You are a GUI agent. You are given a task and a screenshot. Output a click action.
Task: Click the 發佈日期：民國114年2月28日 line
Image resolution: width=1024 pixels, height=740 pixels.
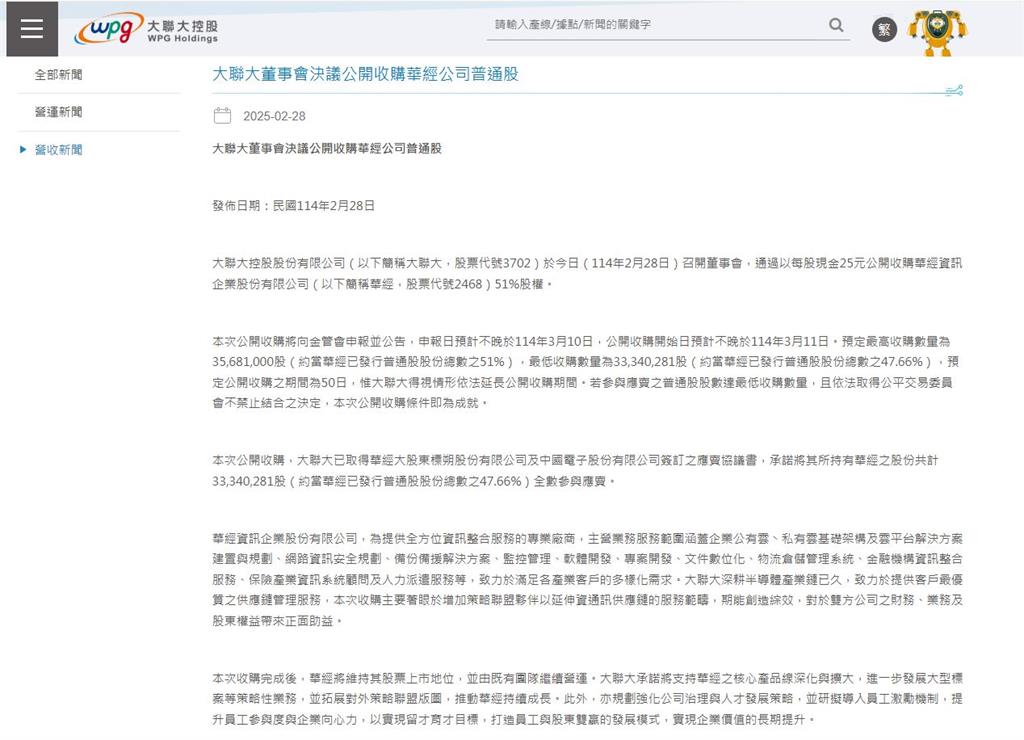click(x=293, y=206)
